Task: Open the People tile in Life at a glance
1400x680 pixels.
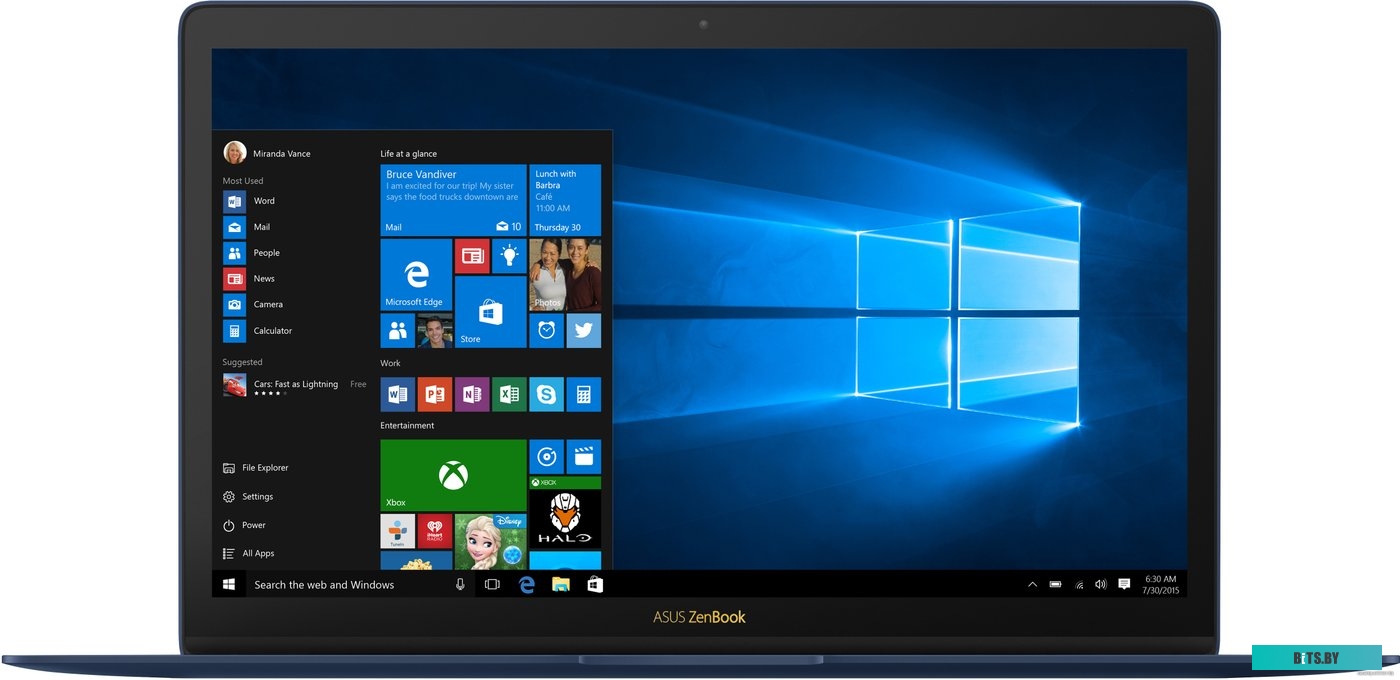Action: (398, 330)
